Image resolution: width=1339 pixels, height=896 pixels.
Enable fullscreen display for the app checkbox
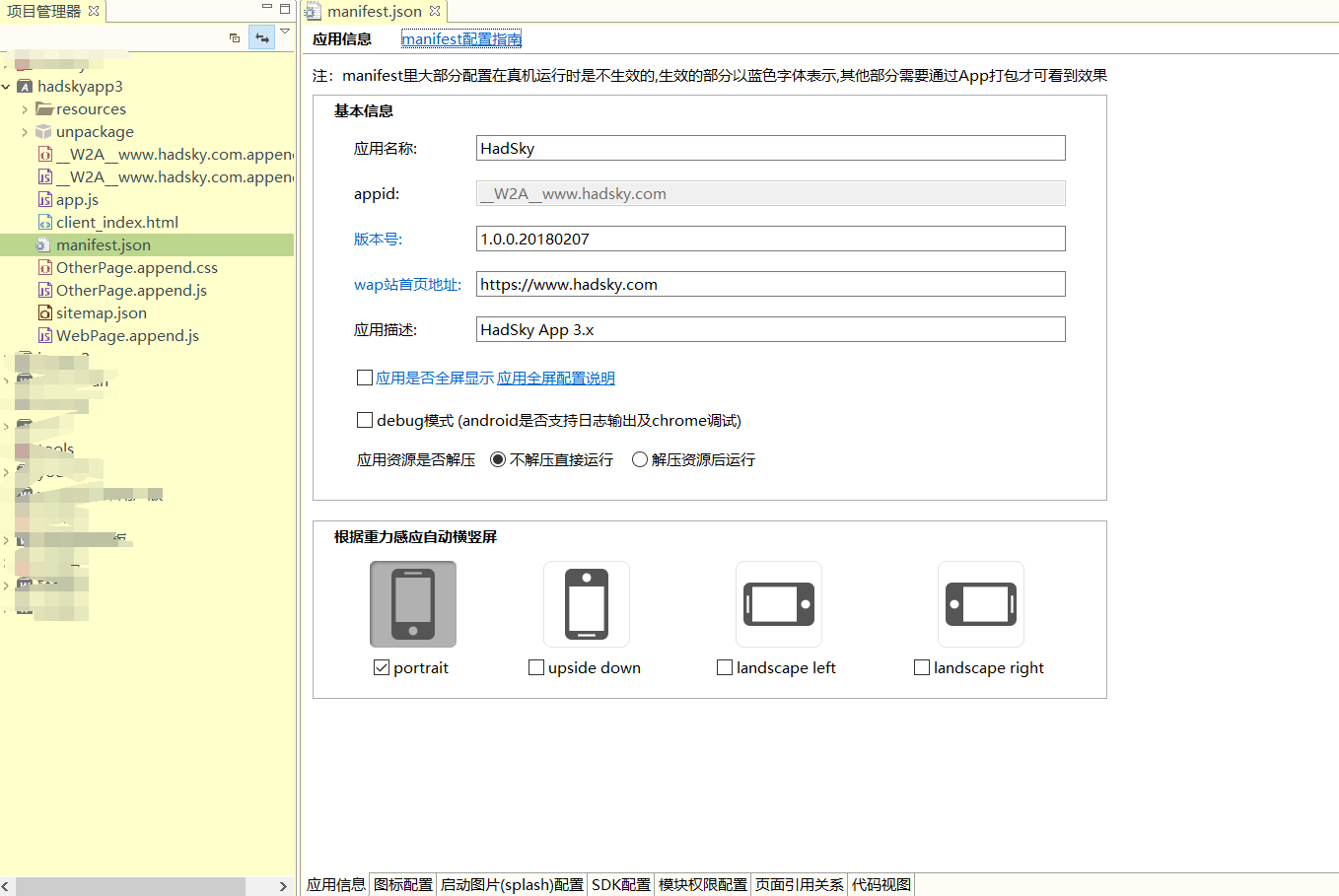(x=365, y=378)
